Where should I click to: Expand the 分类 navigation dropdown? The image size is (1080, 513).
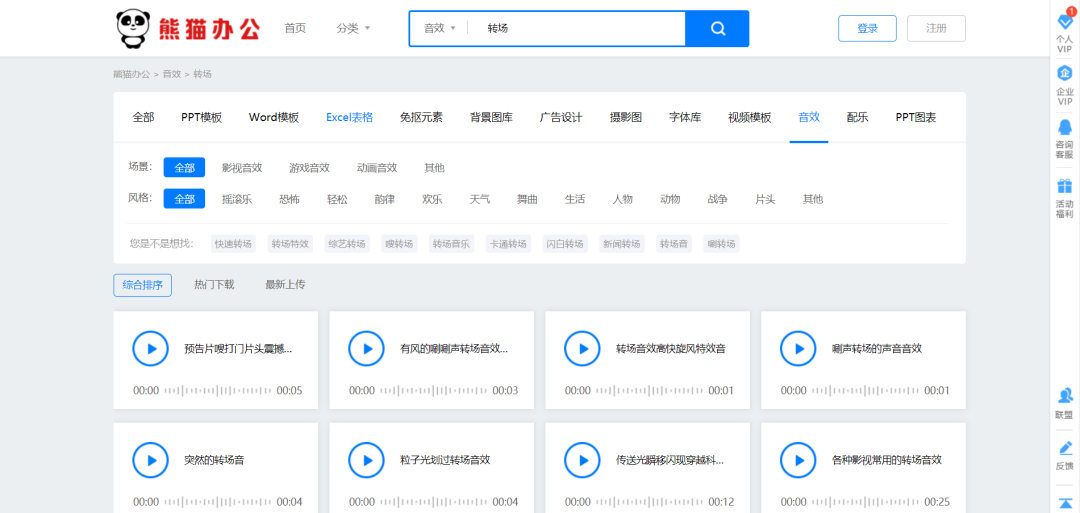coord(353,28)
